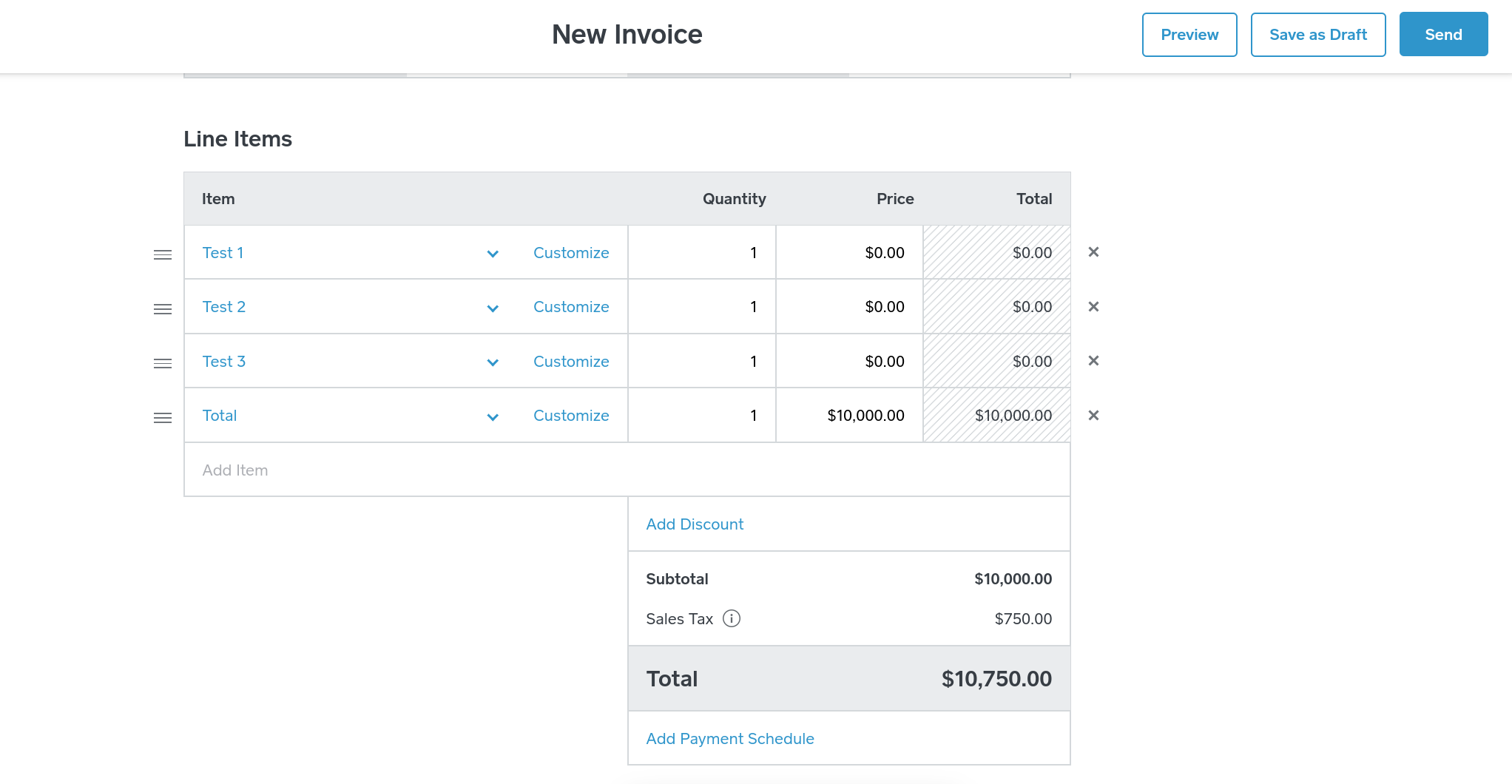The width and height of the screenshot is (1512, 784).
Task: Select the Total item name in table
Action: (x=220, y=416)
